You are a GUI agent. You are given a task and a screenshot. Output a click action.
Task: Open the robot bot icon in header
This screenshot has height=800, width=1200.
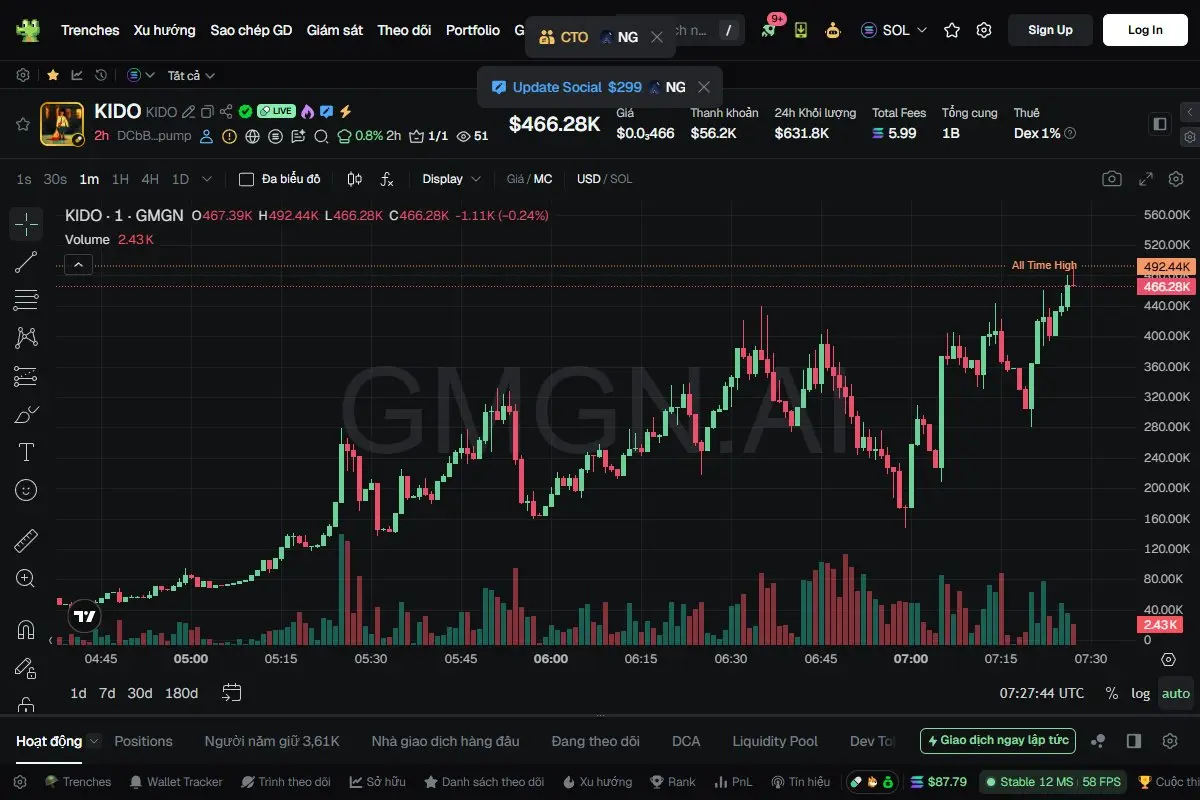(x=833, y=30)
